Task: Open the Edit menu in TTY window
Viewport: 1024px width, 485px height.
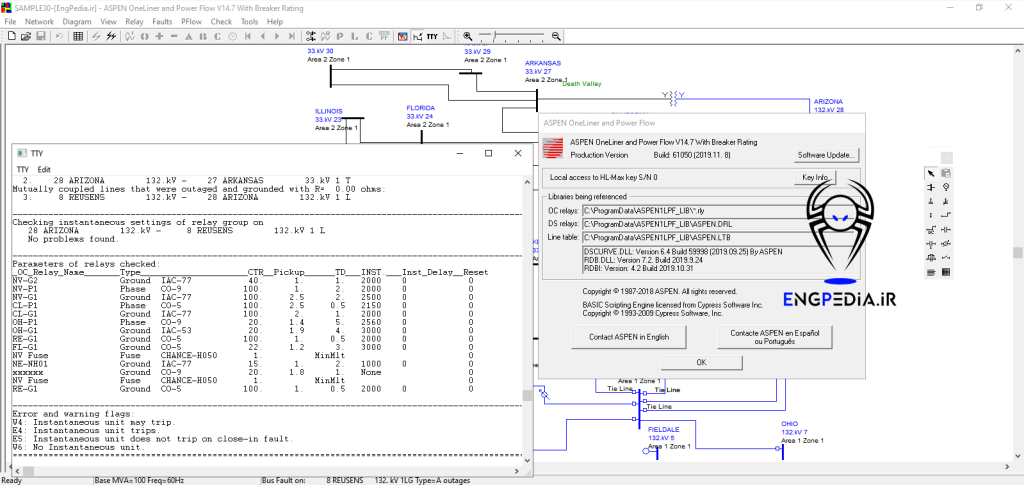Action: (44, 170)
